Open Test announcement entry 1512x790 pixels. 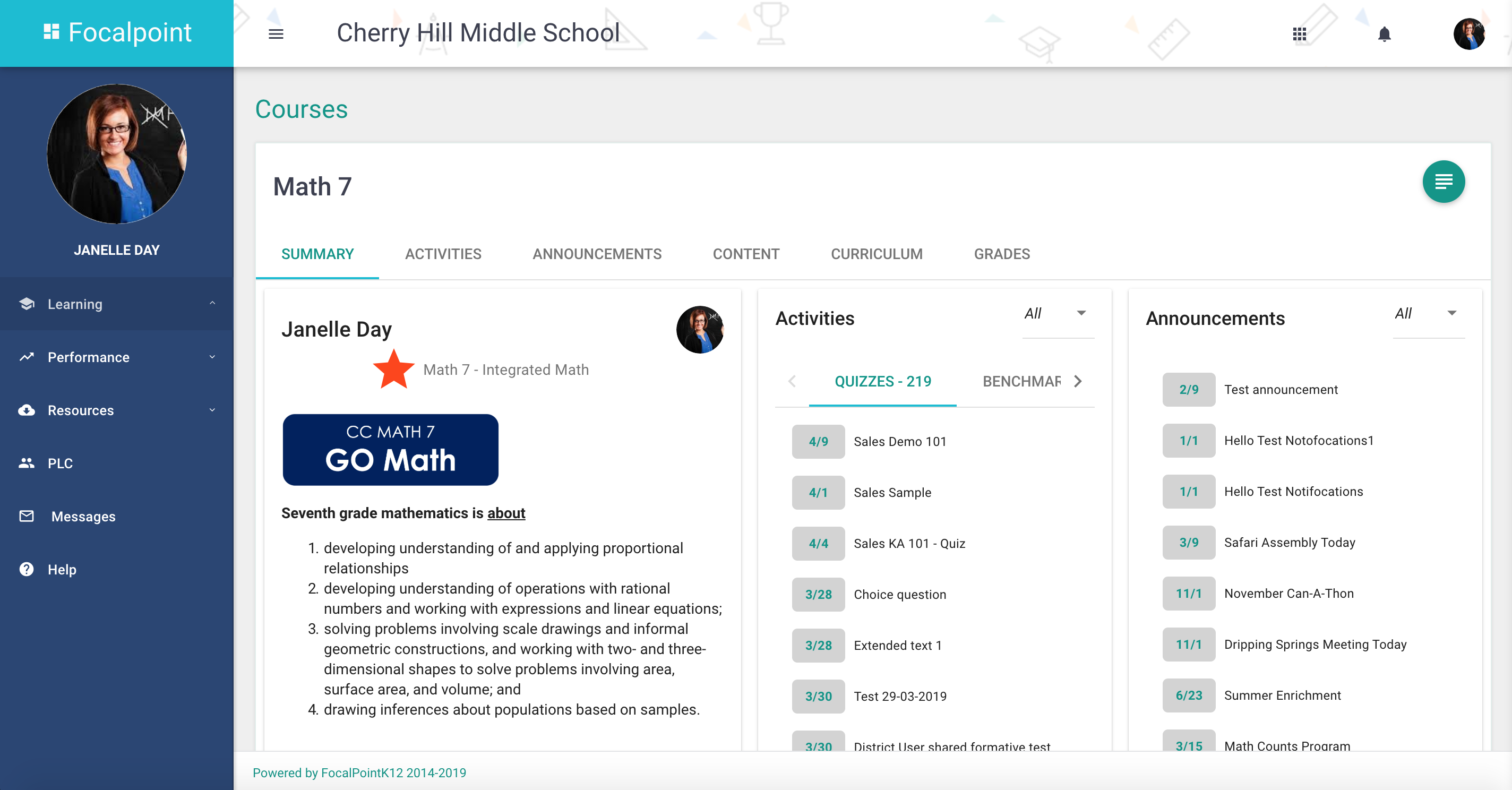(x=1281, y=390)
